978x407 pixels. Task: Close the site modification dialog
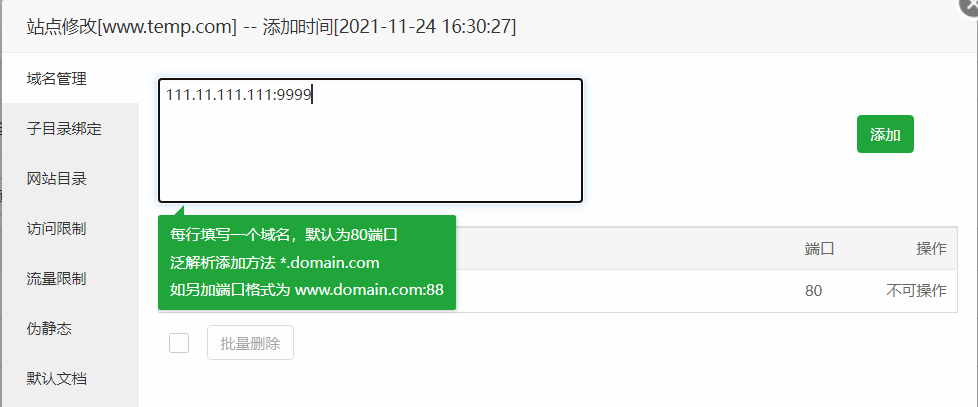click(970, 3)
